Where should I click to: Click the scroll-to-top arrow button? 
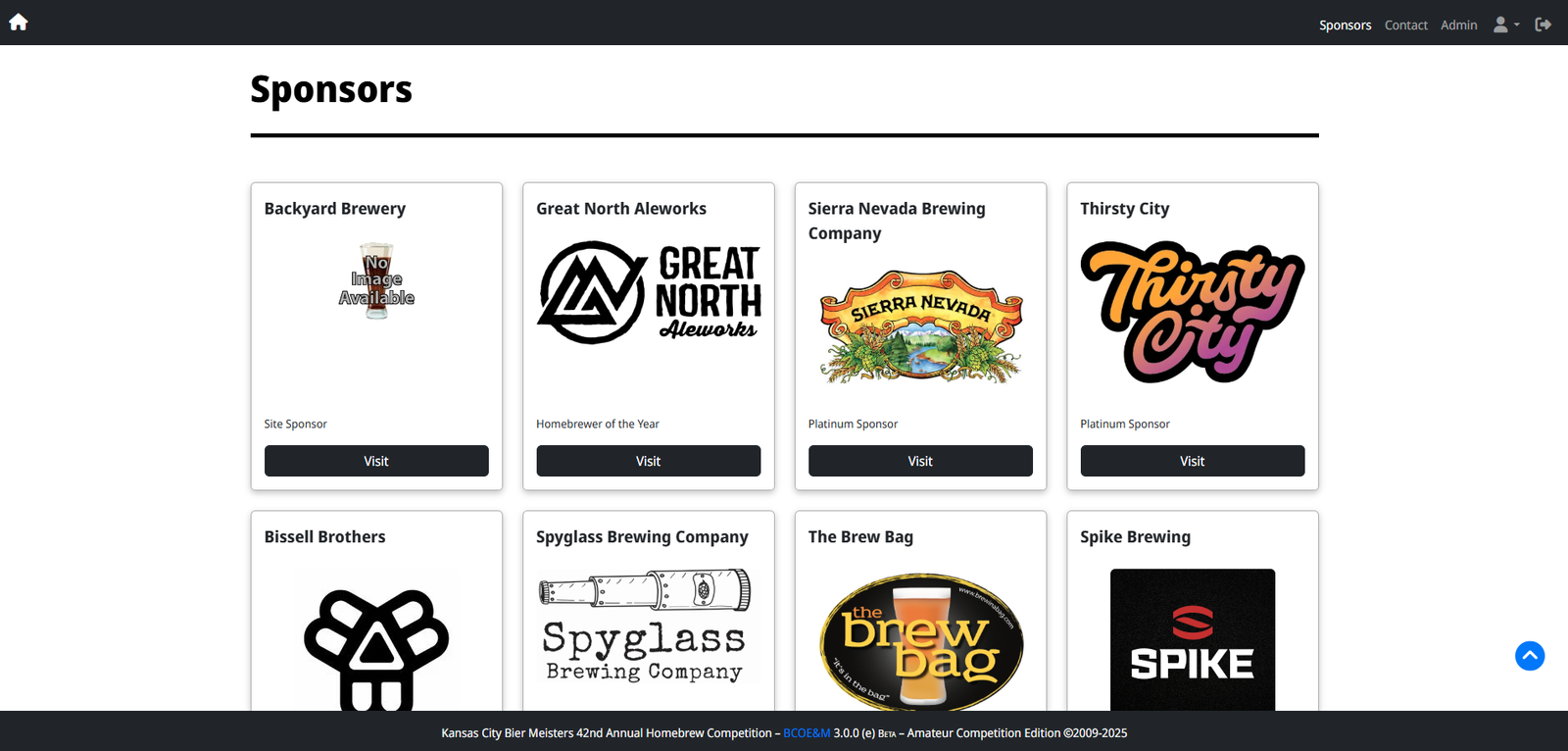[1529, 656]
